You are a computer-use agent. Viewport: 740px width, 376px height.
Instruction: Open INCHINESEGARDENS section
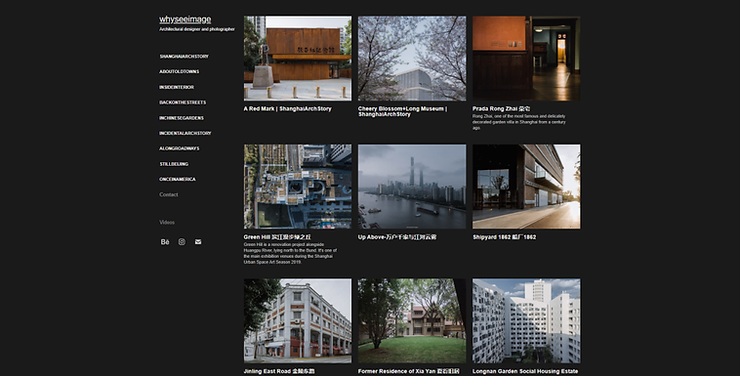click(x=182, y=118)
